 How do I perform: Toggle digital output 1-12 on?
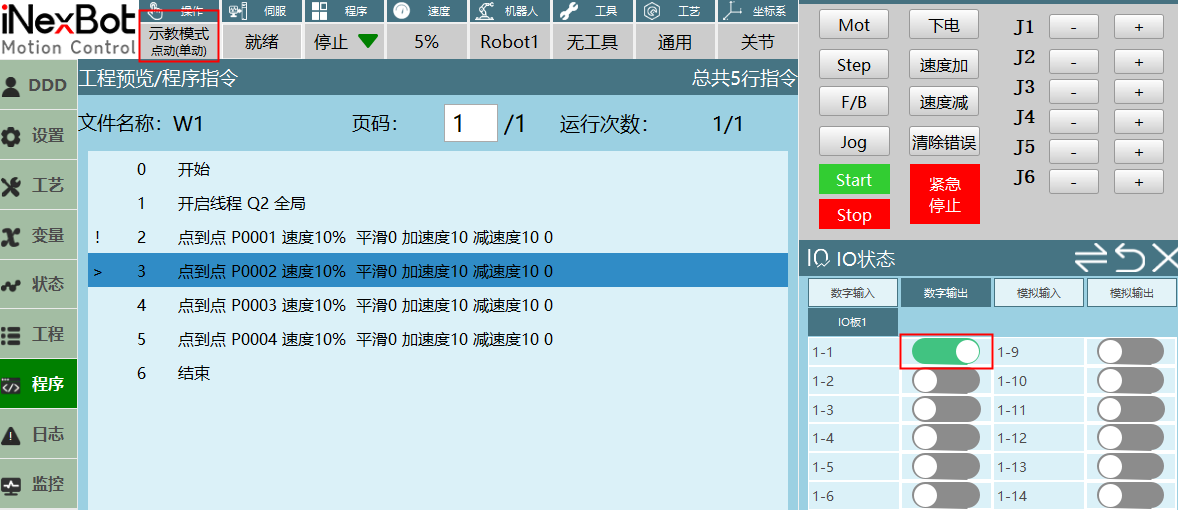[1131, 438]
